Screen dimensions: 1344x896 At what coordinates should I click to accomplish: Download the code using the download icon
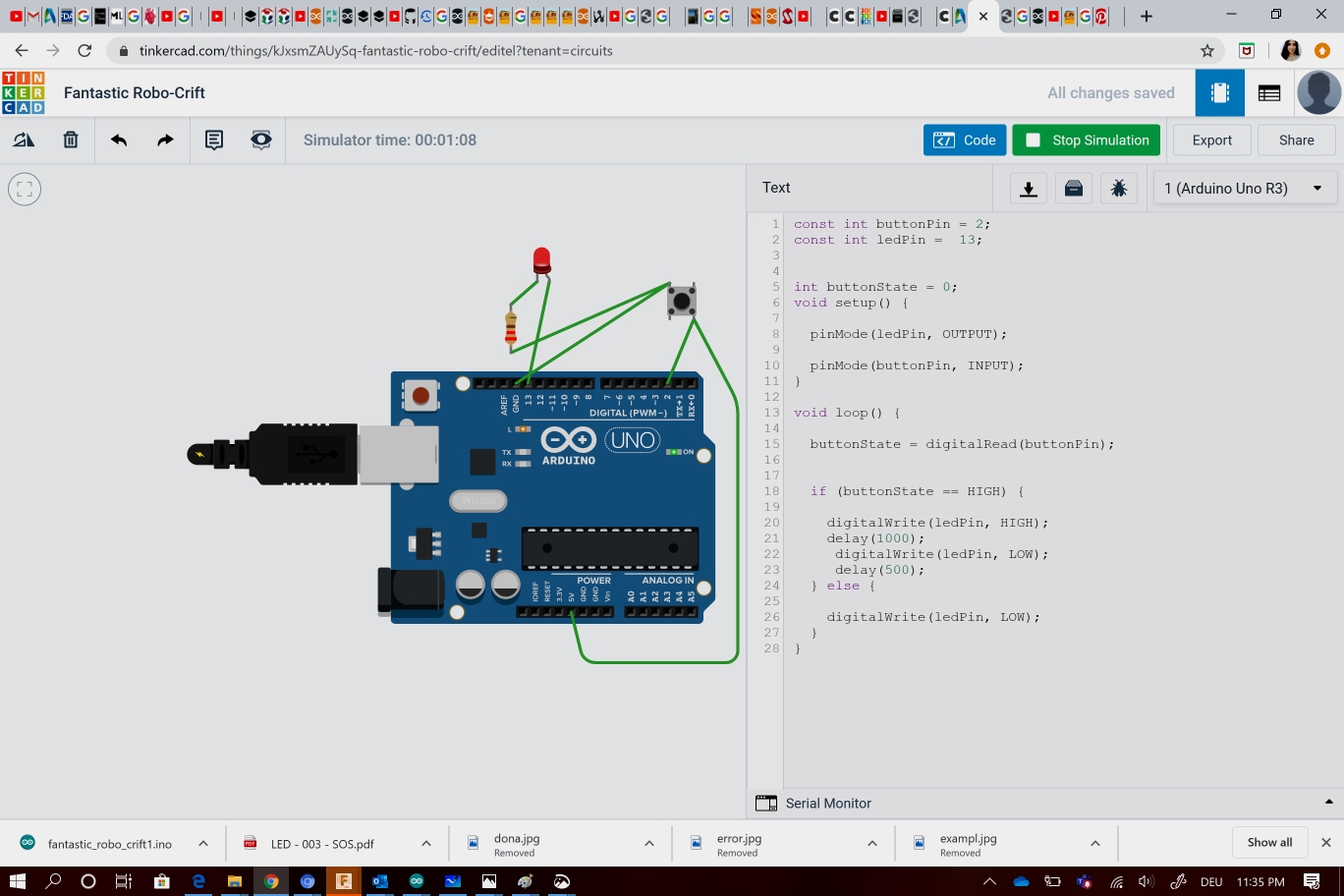[1029, 188]
